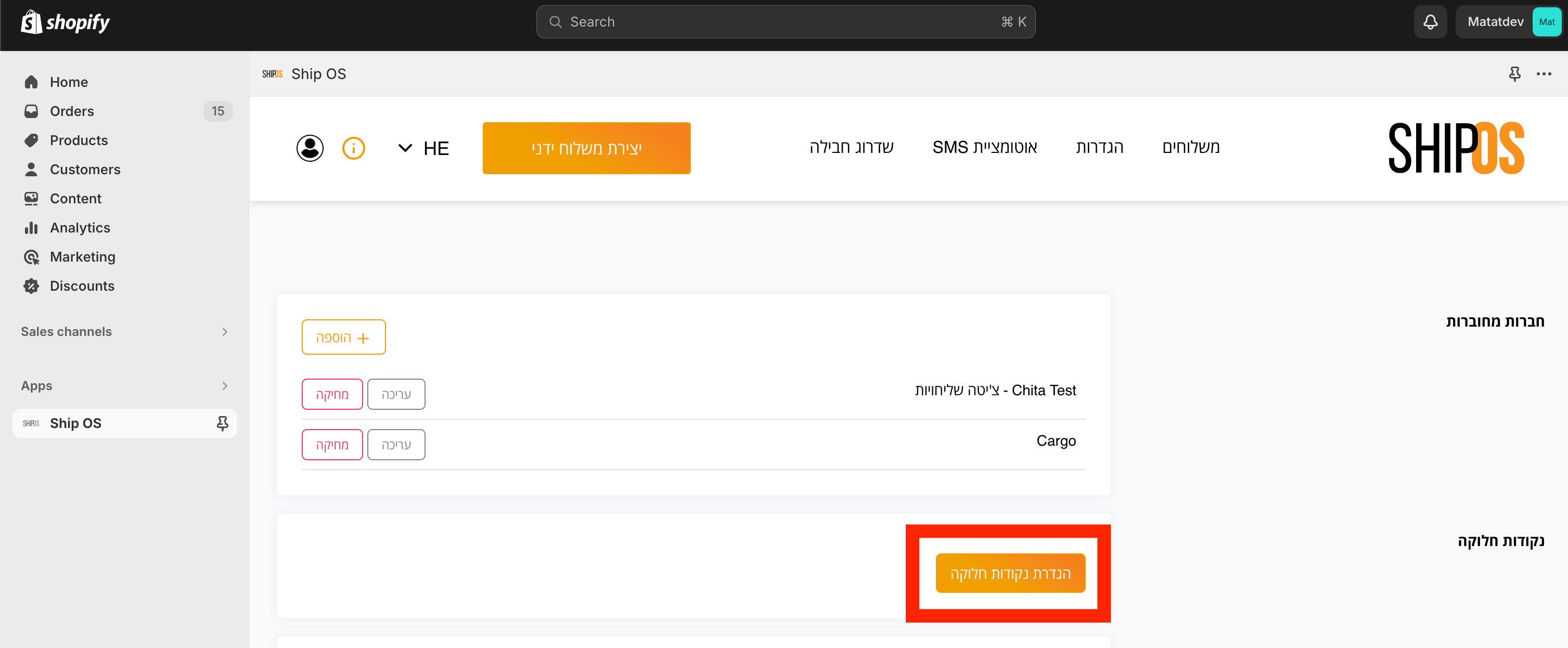Focus the Search input field
The height and width of the screenshot is (648, 1568).
[785, 22]
